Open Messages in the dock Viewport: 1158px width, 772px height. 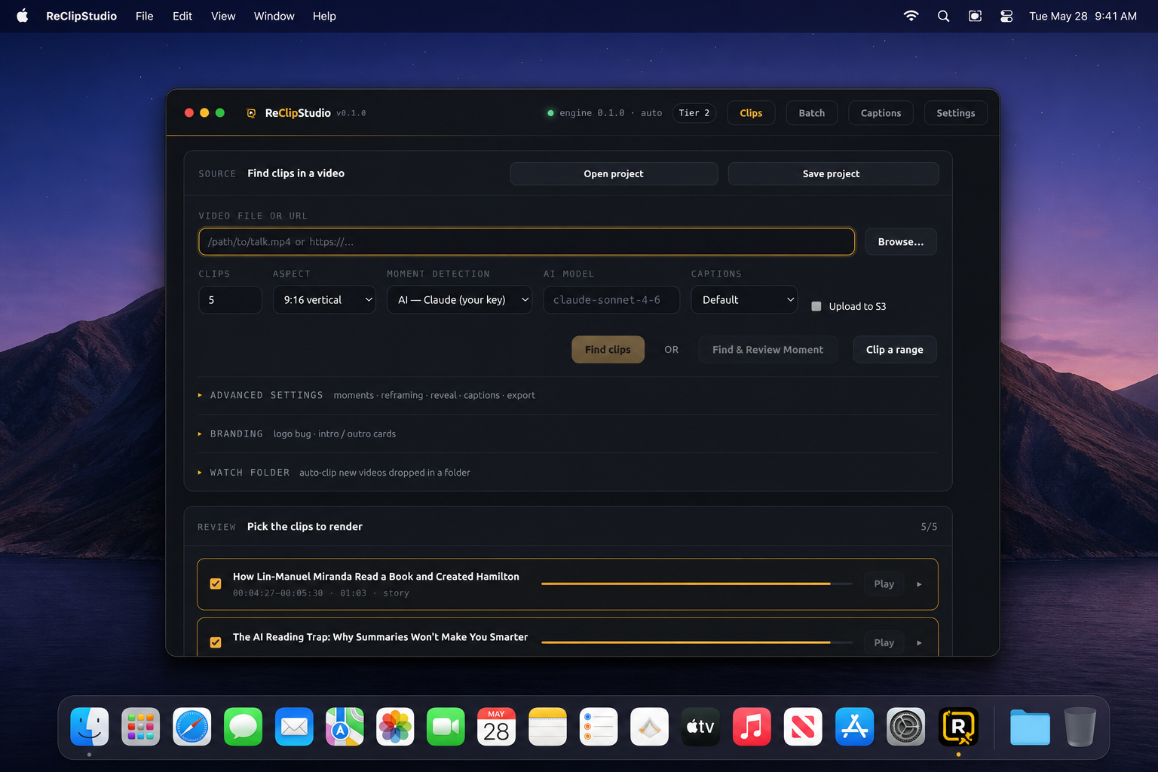coord(243,727)
